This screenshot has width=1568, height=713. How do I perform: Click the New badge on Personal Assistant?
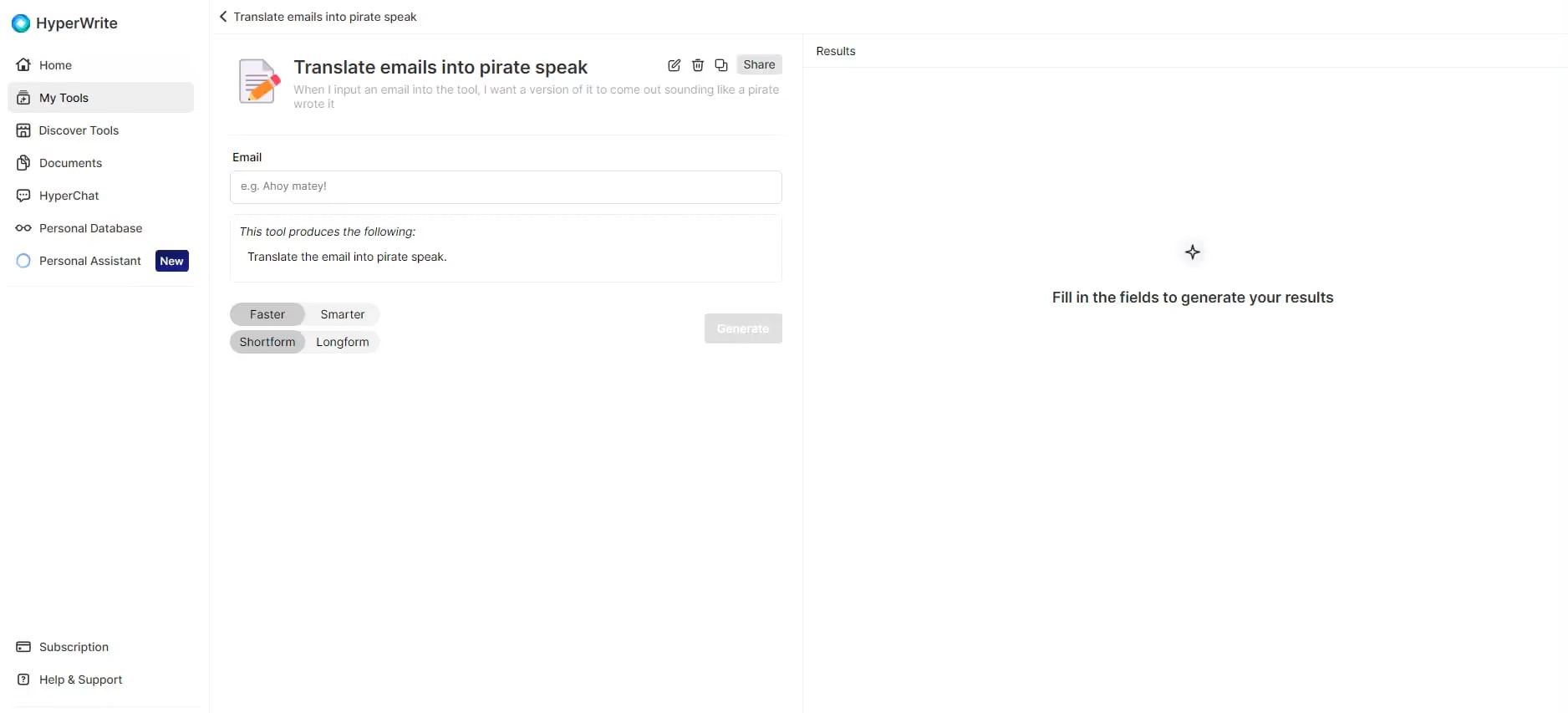[171, 260]
